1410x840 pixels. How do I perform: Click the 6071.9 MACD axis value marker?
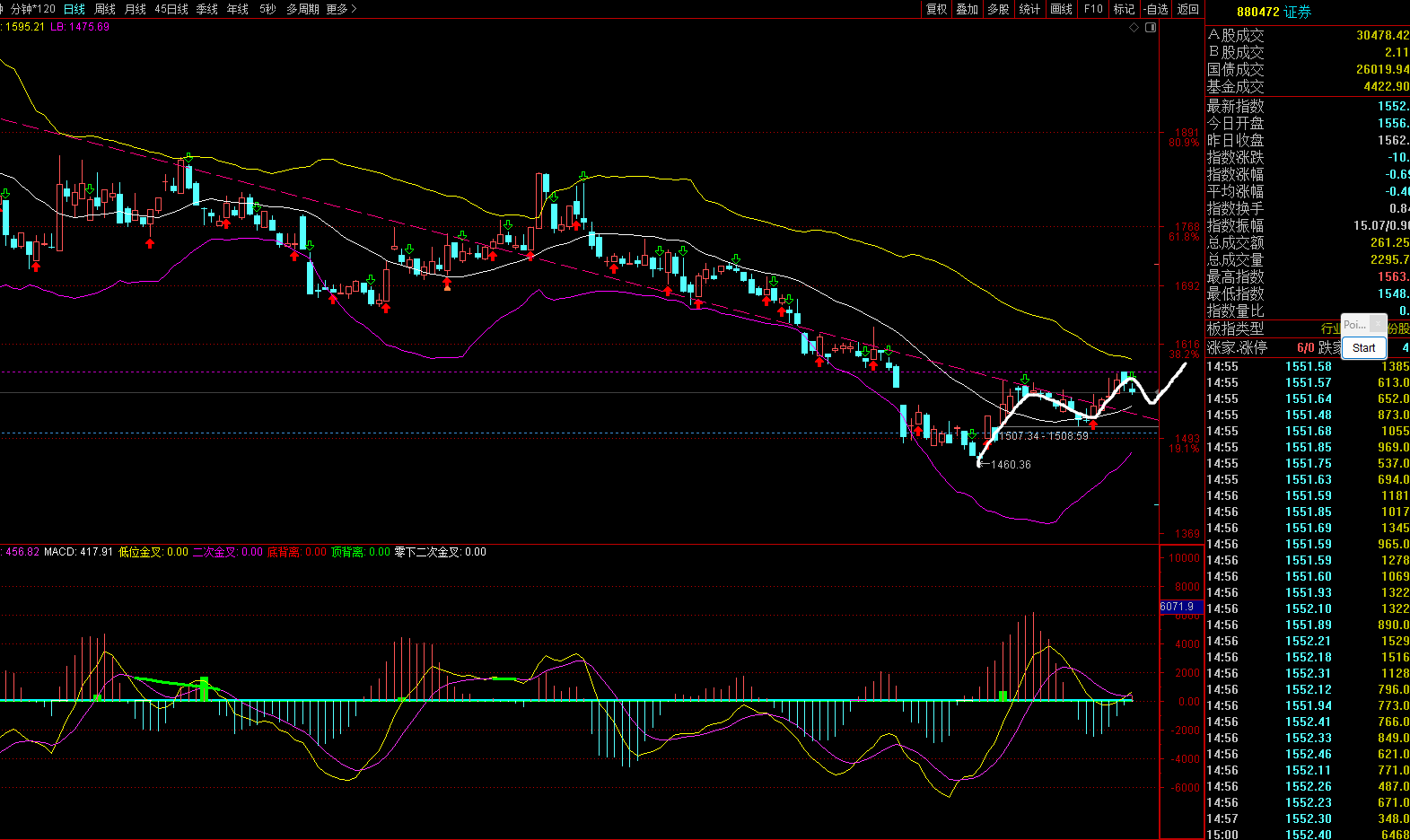(x=1178, y=607)
